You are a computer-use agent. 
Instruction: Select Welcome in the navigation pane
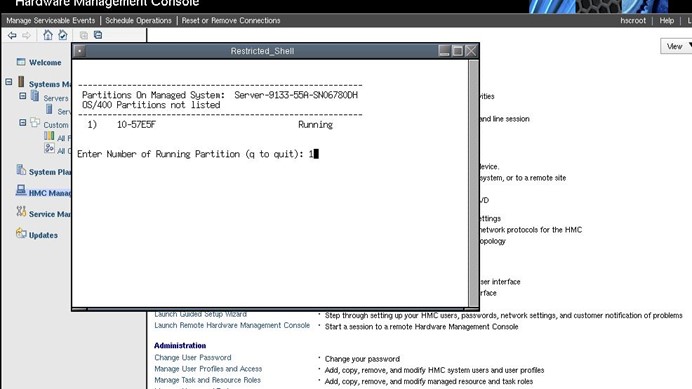click(45, 63)
